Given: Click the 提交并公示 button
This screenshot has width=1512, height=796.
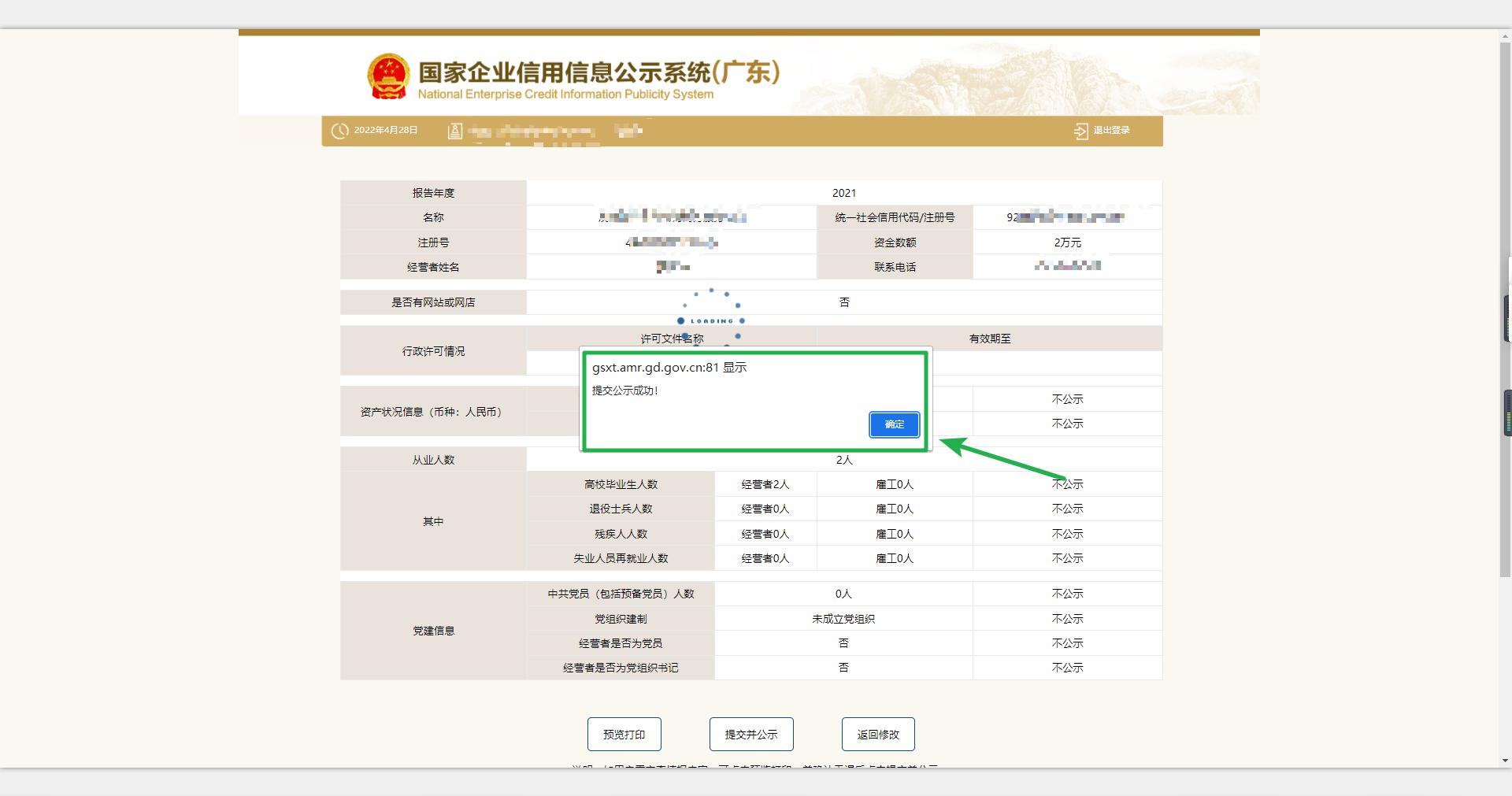Looking at the screenshot, I should (752, 734).
